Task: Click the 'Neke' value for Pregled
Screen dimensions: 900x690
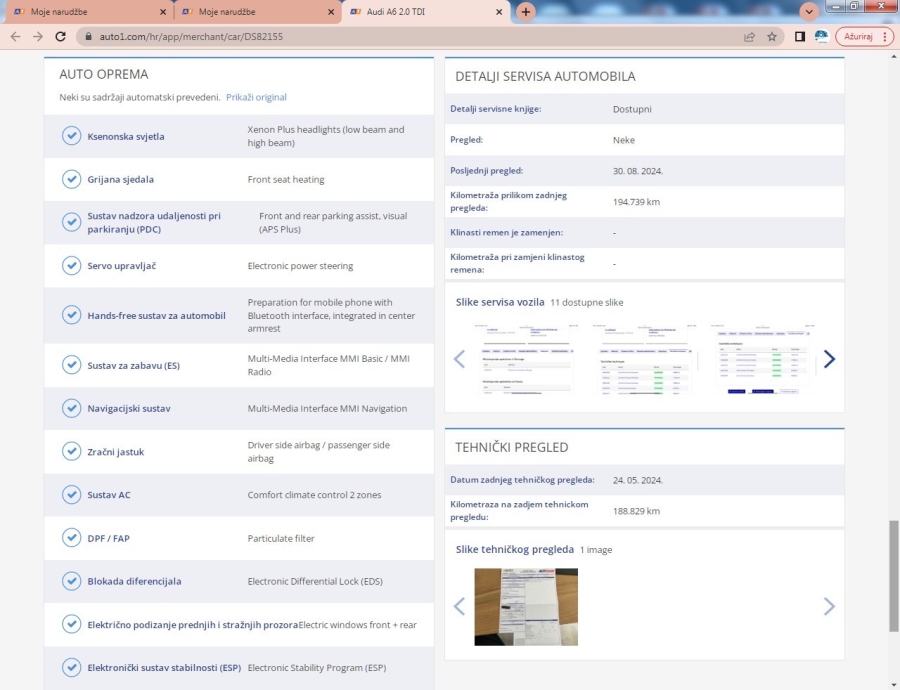Action: (x=623, y=140)
